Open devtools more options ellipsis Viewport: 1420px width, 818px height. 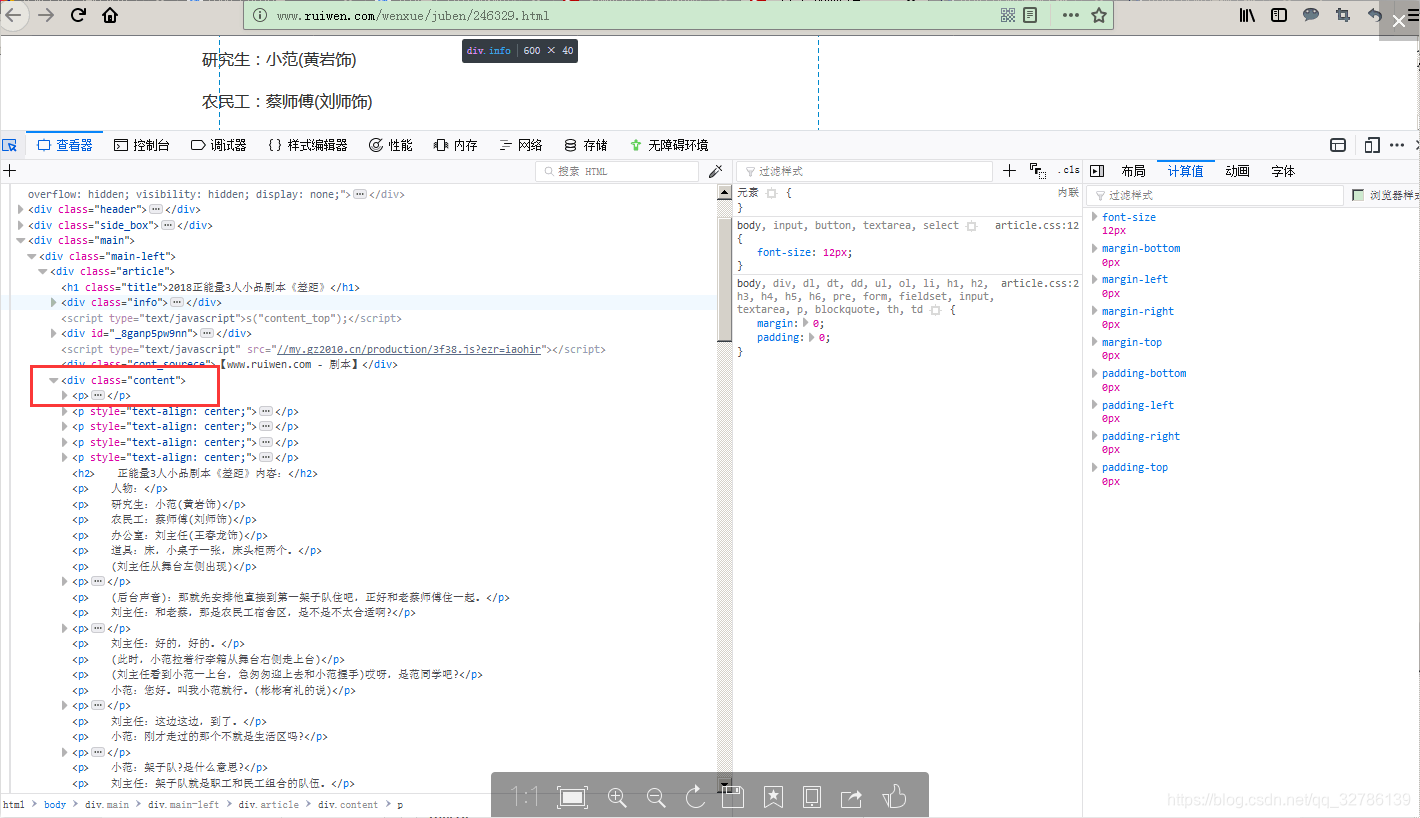1397,145
